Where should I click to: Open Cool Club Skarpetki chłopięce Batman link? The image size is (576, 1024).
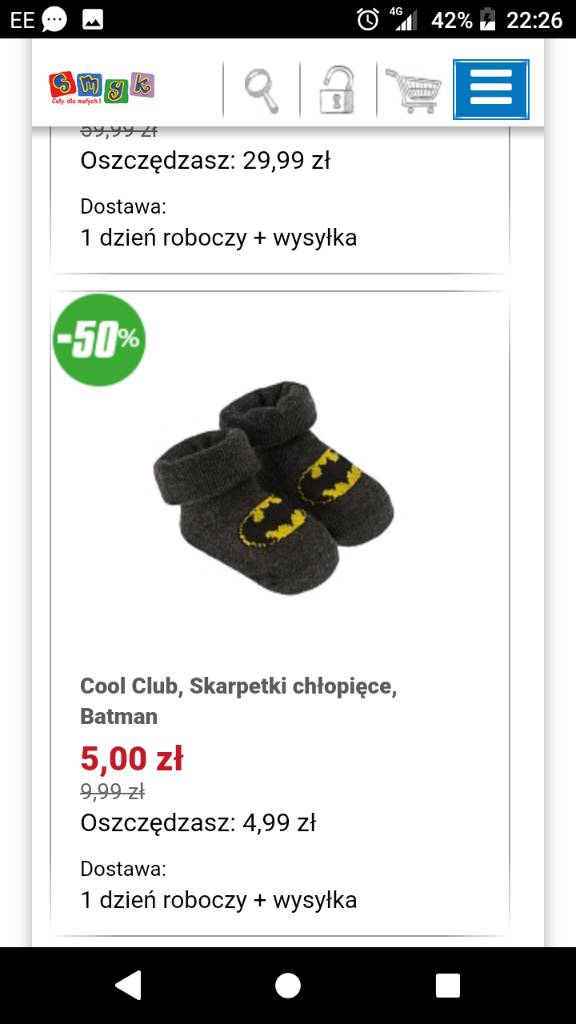pos(238,701)
